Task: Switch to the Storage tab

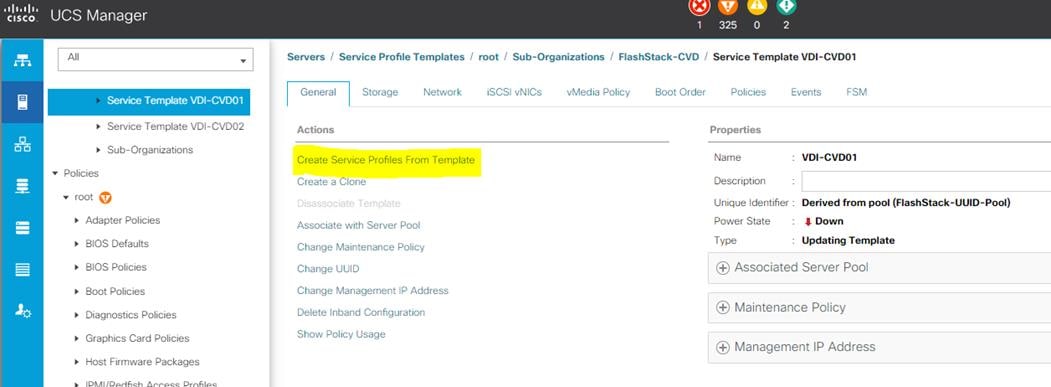Action: click(380, 93)
